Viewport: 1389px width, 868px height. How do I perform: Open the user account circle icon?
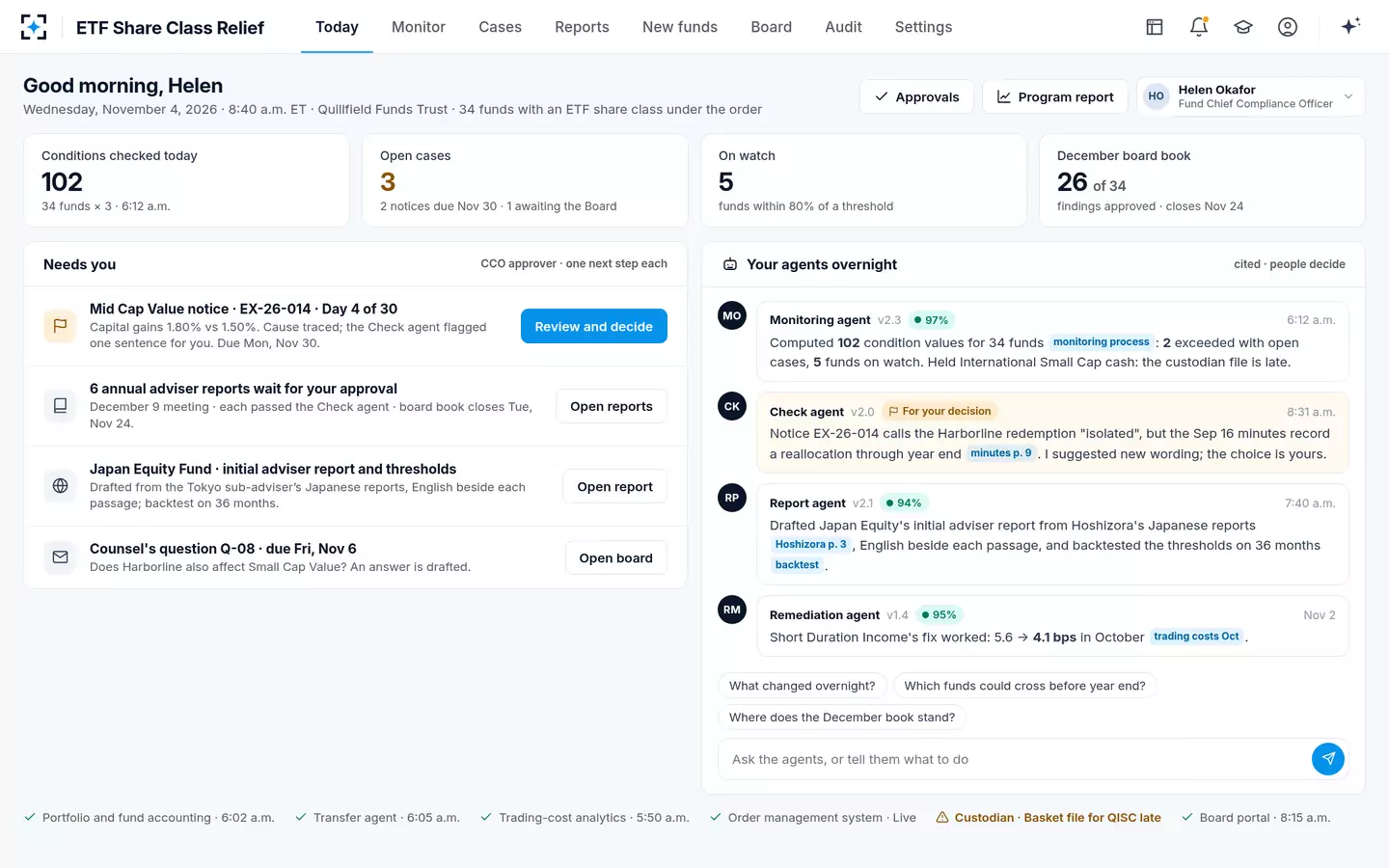click(1288, 27)
